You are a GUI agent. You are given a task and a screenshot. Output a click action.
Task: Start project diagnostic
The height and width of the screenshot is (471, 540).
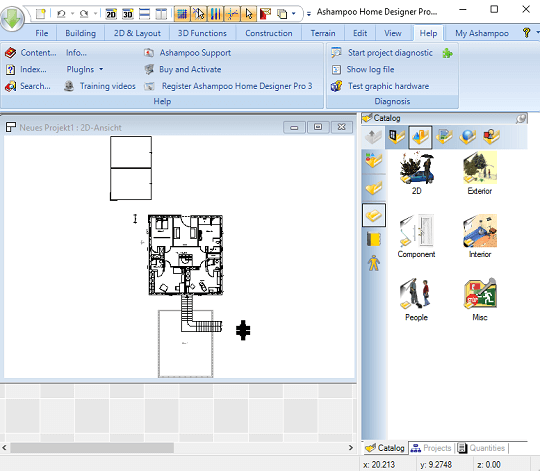382,53
